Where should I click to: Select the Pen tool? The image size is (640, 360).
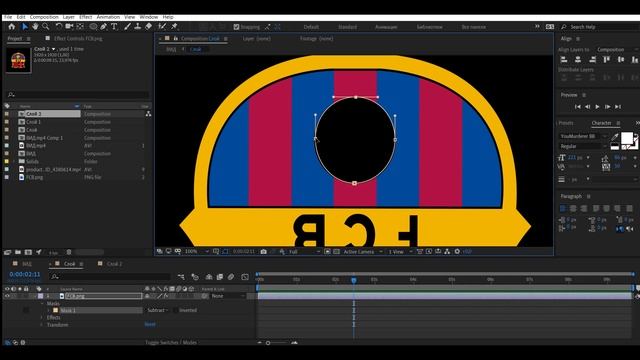click(104, 27)
